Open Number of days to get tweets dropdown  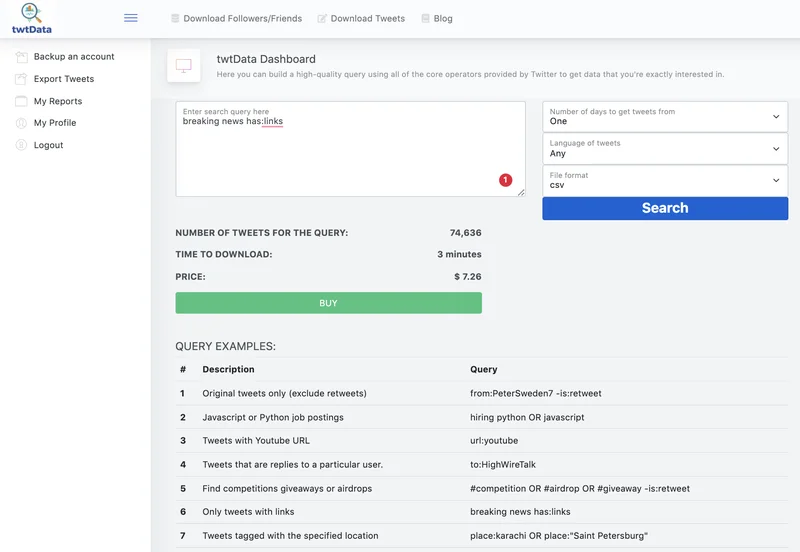pyautogui.click(x=665, y=117)
